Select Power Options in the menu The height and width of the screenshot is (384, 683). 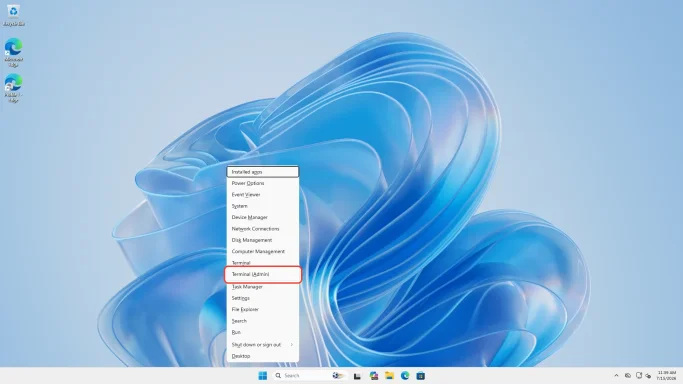tap(263, 183)
